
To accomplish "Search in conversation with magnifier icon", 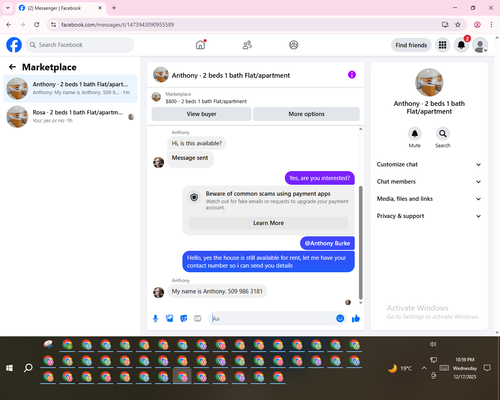I will pyautogui.click(x=443, y=134).
